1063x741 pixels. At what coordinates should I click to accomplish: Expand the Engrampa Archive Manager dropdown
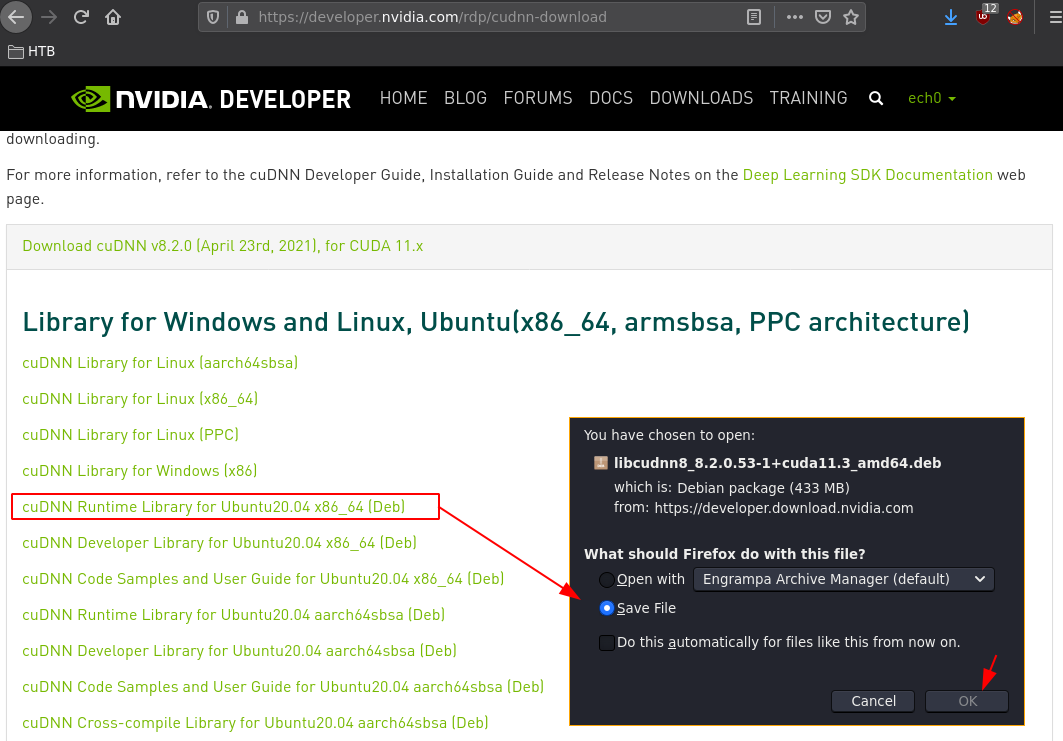point(844,580)
